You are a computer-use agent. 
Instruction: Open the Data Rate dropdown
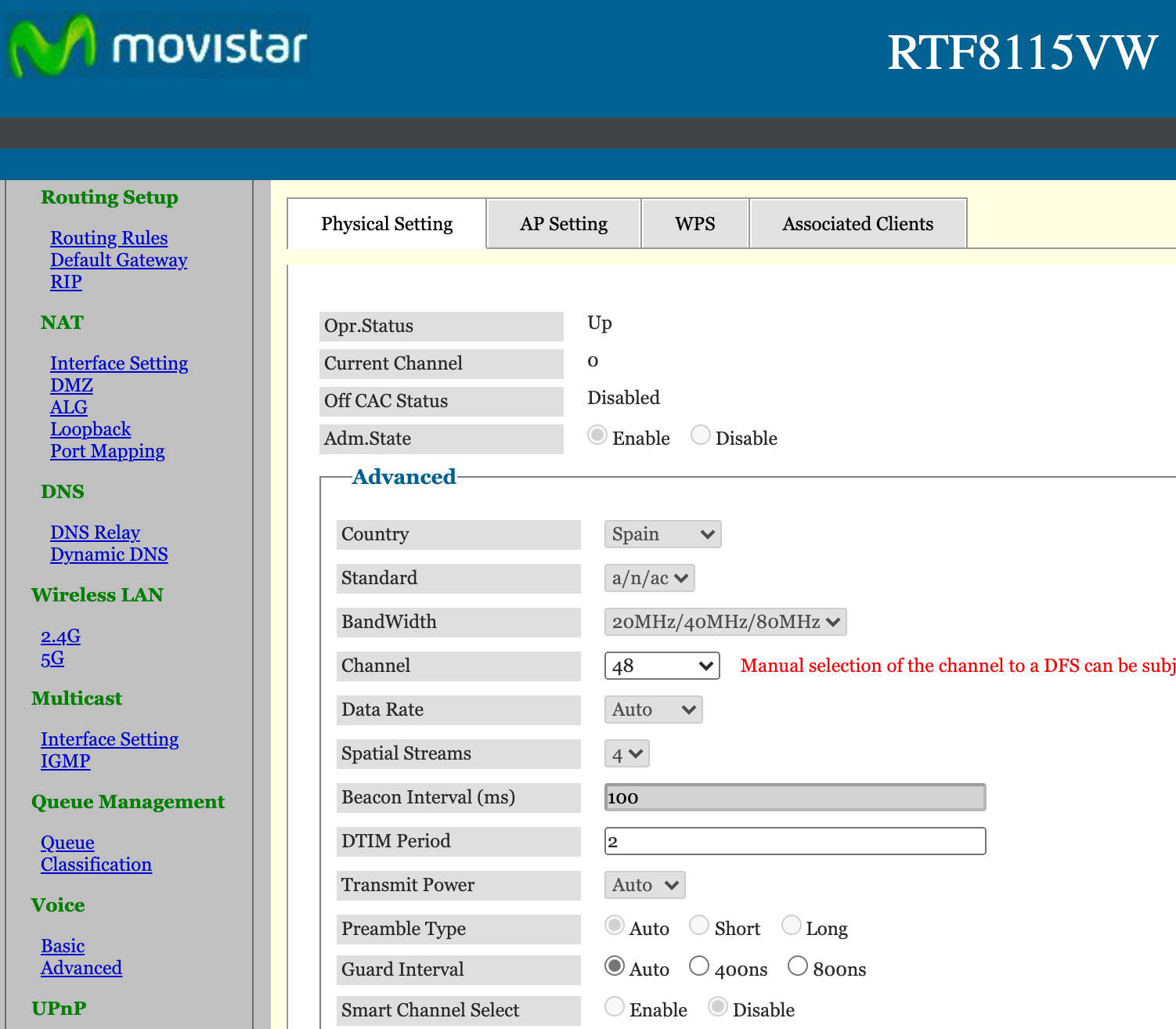(653, 709)
